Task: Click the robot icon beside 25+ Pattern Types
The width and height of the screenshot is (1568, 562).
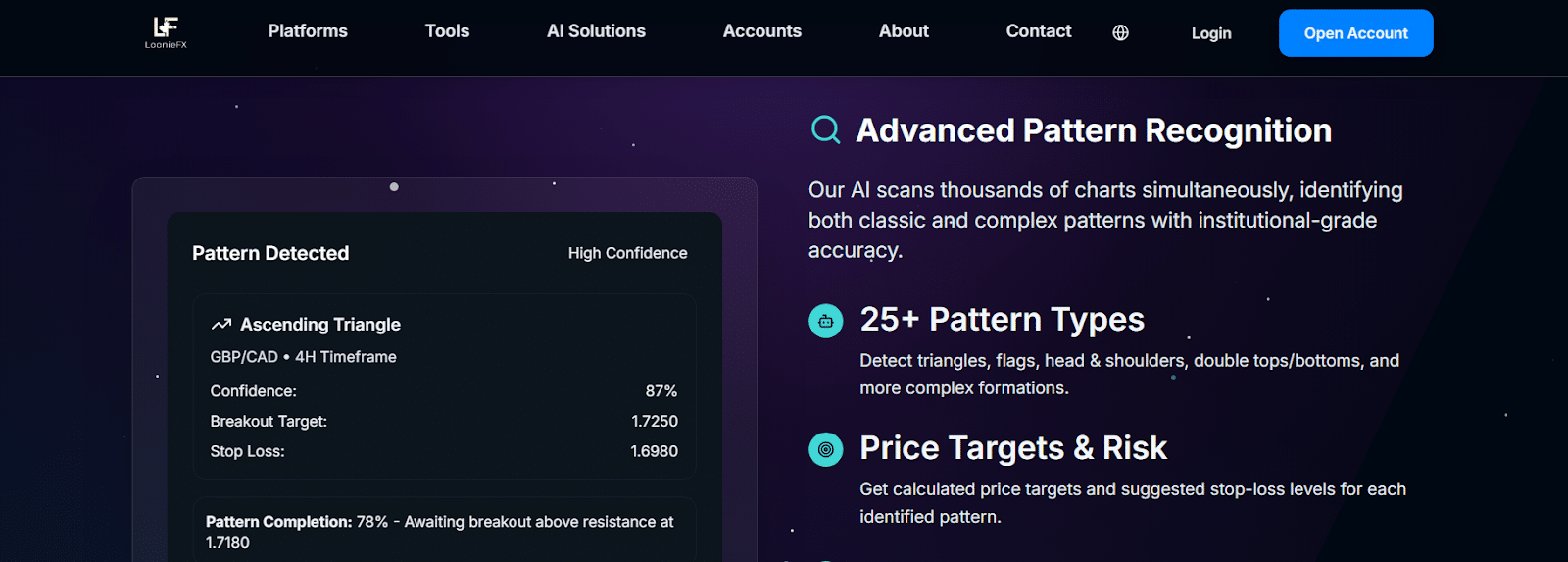Action: pyautogui.click(x=825, y=321)
